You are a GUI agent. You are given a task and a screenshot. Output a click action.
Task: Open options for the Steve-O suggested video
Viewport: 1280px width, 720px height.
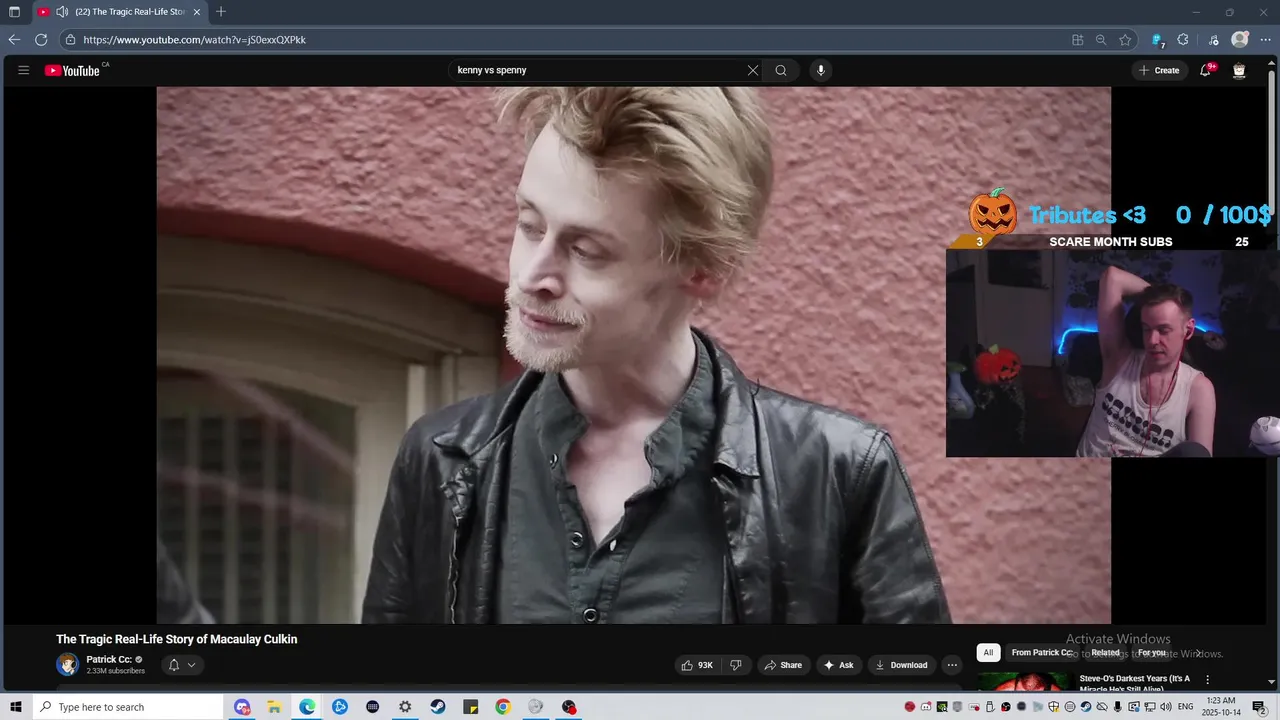pos(1208,680)
